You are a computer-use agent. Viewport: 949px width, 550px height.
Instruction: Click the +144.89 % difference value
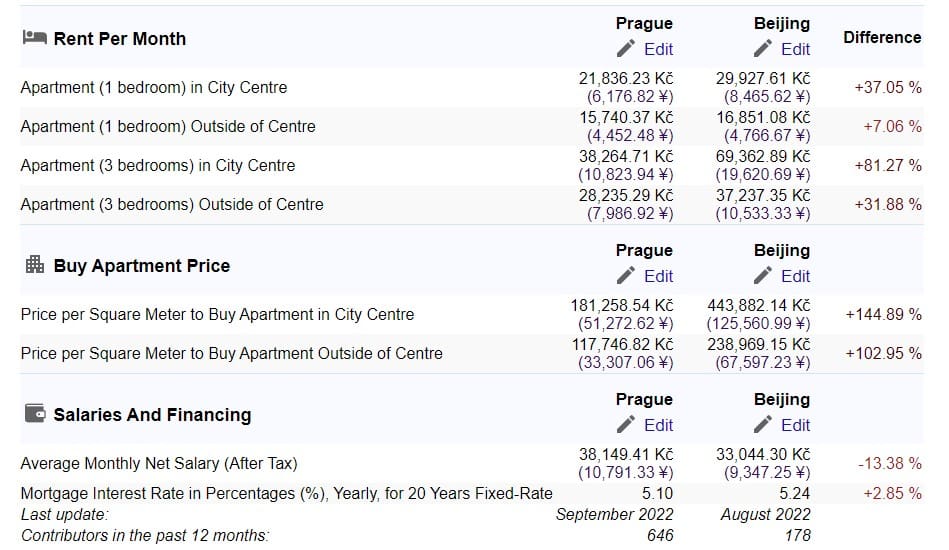point(883,314)
